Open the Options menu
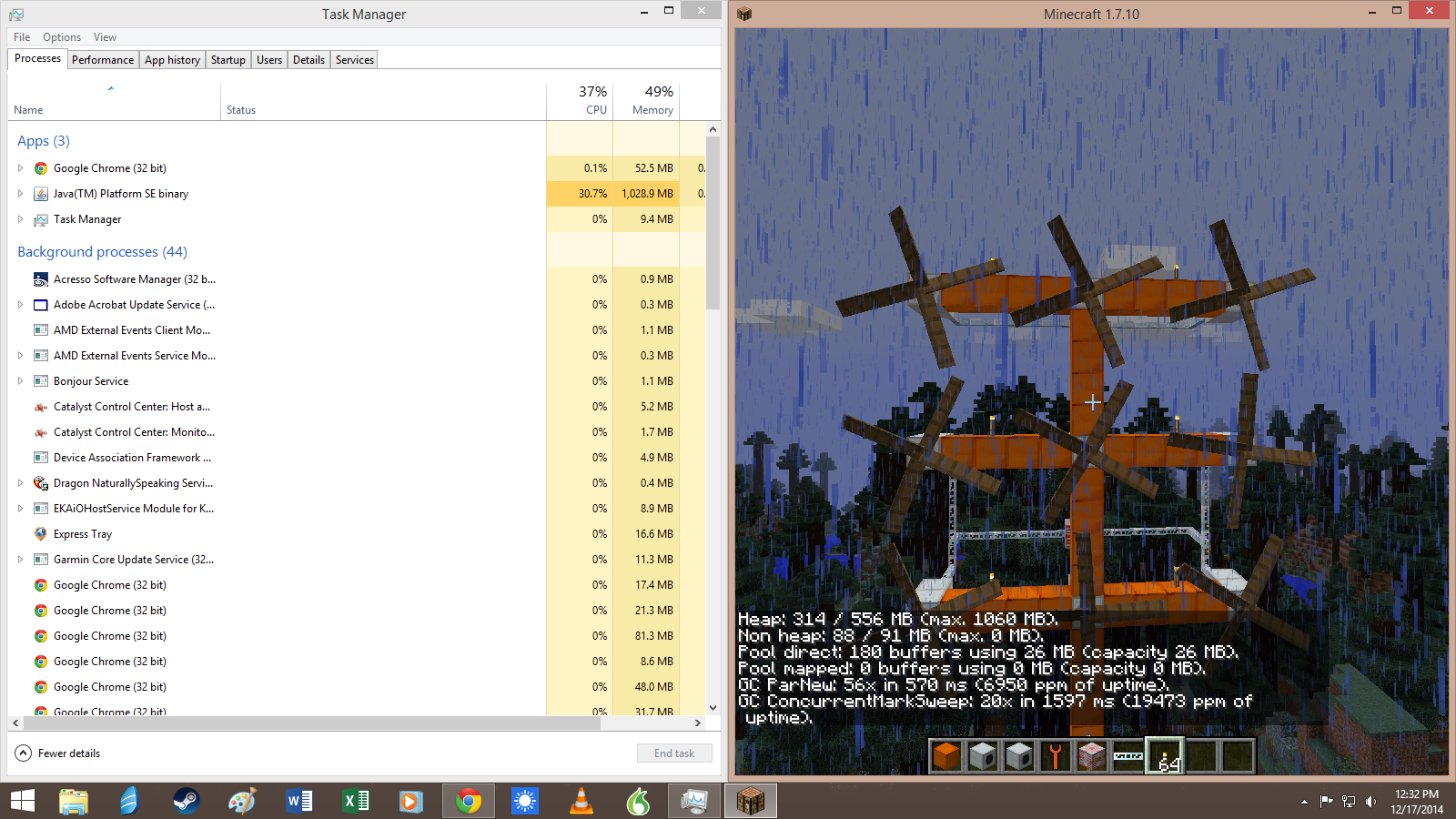Screen dimensions: 1456x819 (62, 37)
